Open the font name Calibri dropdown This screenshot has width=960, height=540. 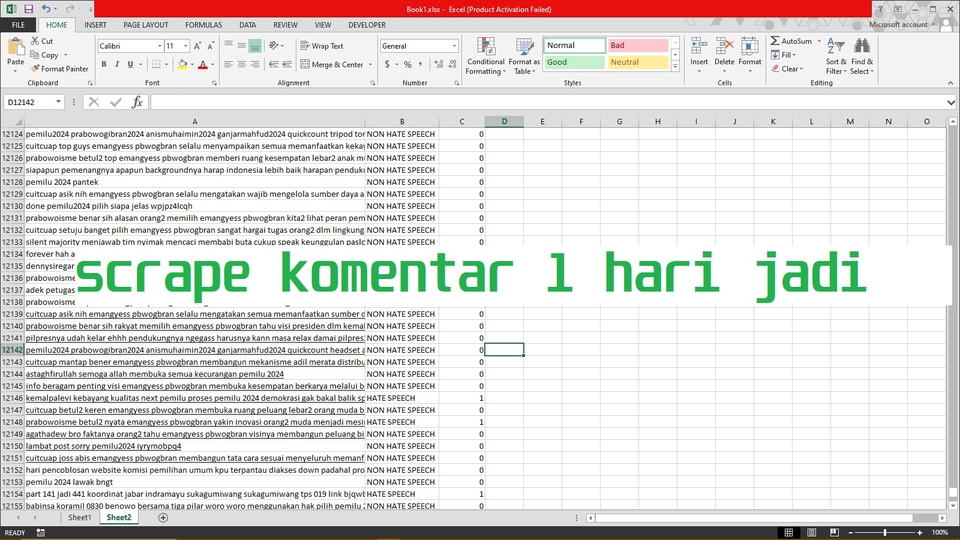[x=159, y=46]
